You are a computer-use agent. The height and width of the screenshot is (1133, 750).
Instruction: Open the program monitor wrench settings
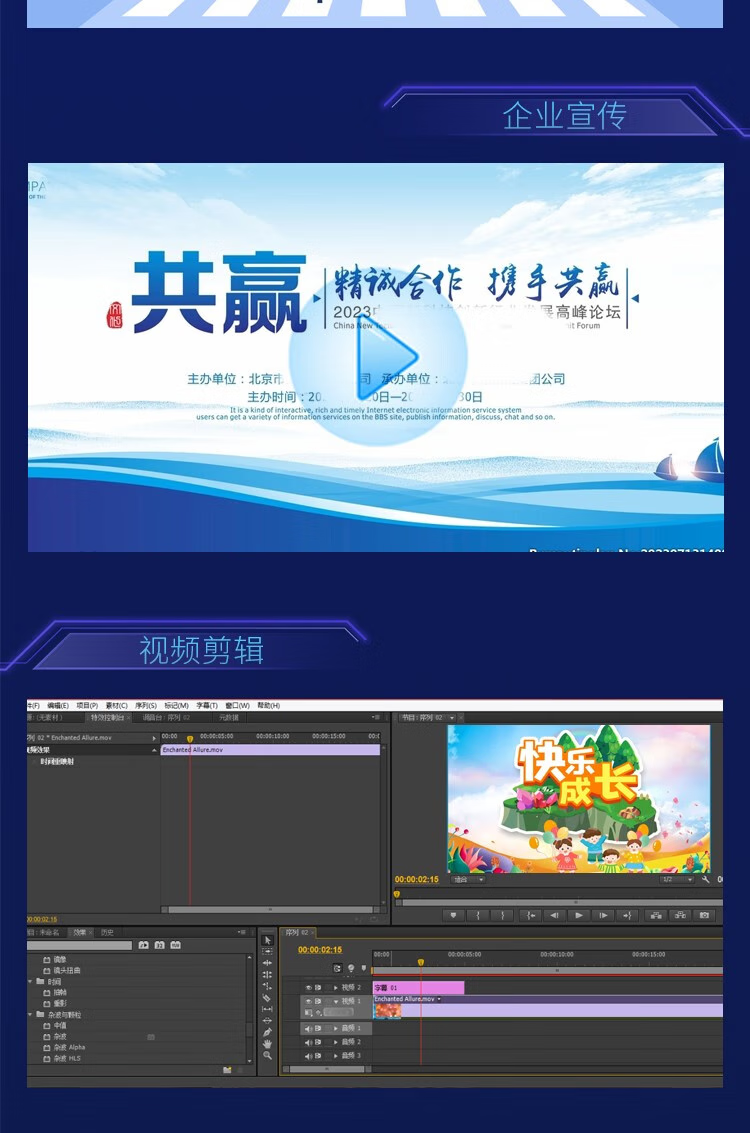pos(706,879)
